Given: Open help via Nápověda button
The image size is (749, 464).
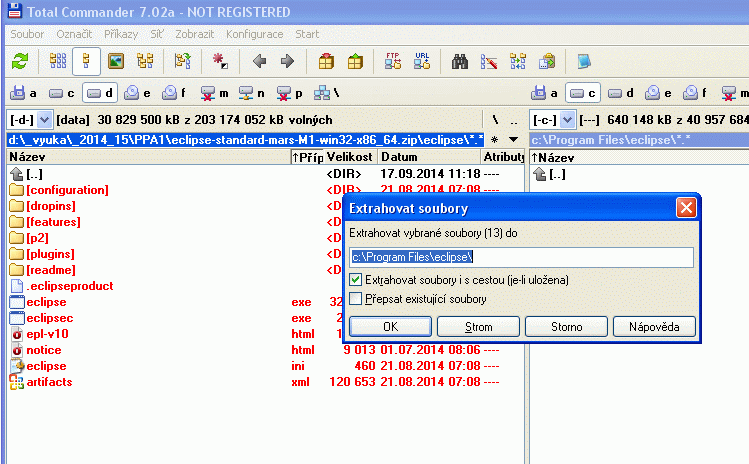Looking at the screenshot, I should point(654,326).
